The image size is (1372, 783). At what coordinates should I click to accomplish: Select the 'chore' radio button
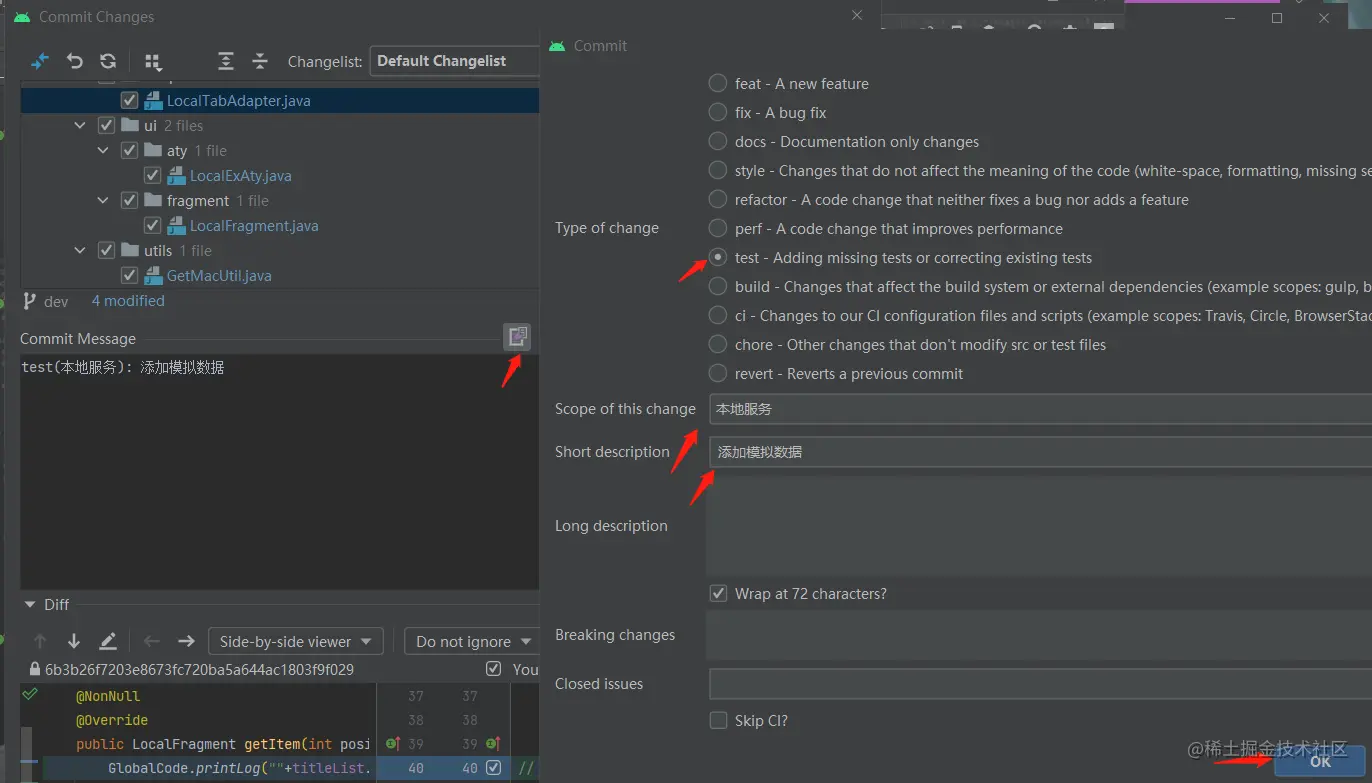718,344
